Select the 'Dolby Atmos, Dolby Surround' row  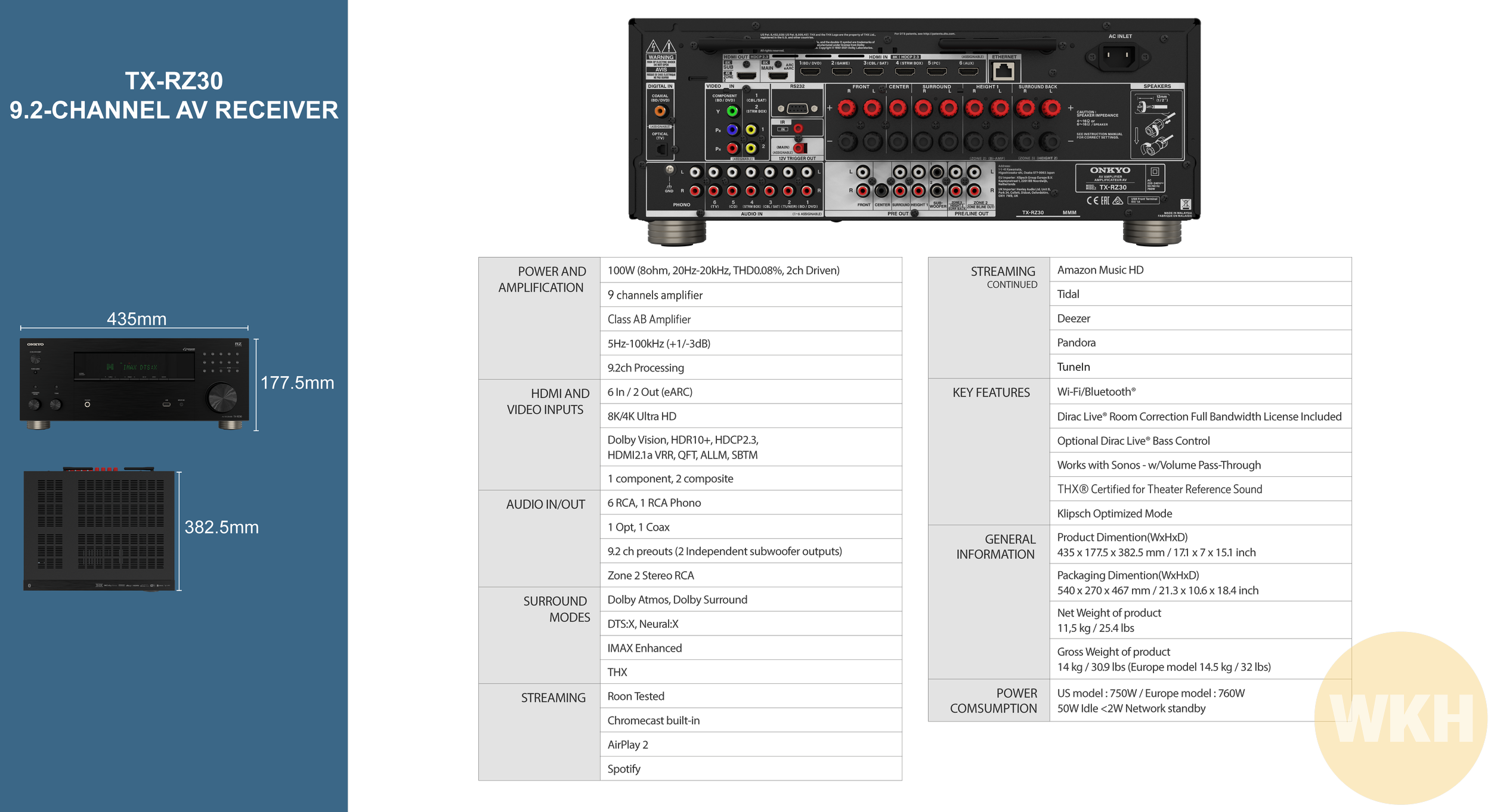(750, 599)
